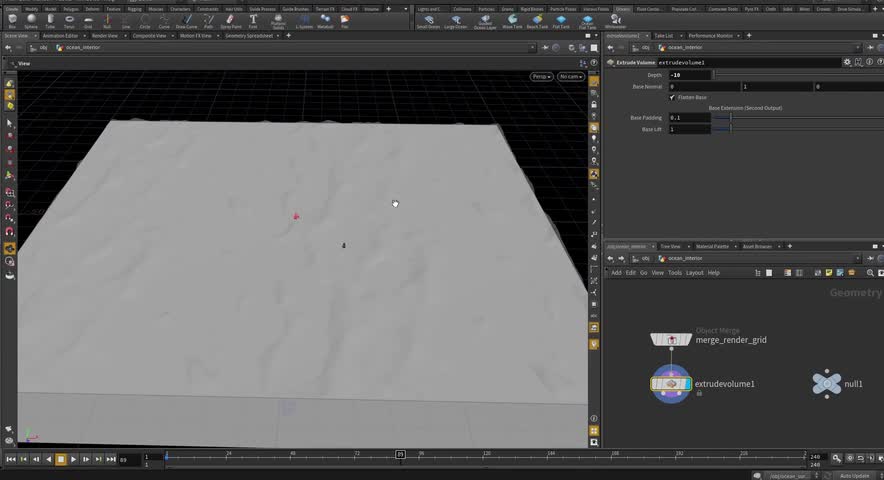Select the Font shelf tool
The height and width of the screenshot is (480, 884).
[253, 21]
